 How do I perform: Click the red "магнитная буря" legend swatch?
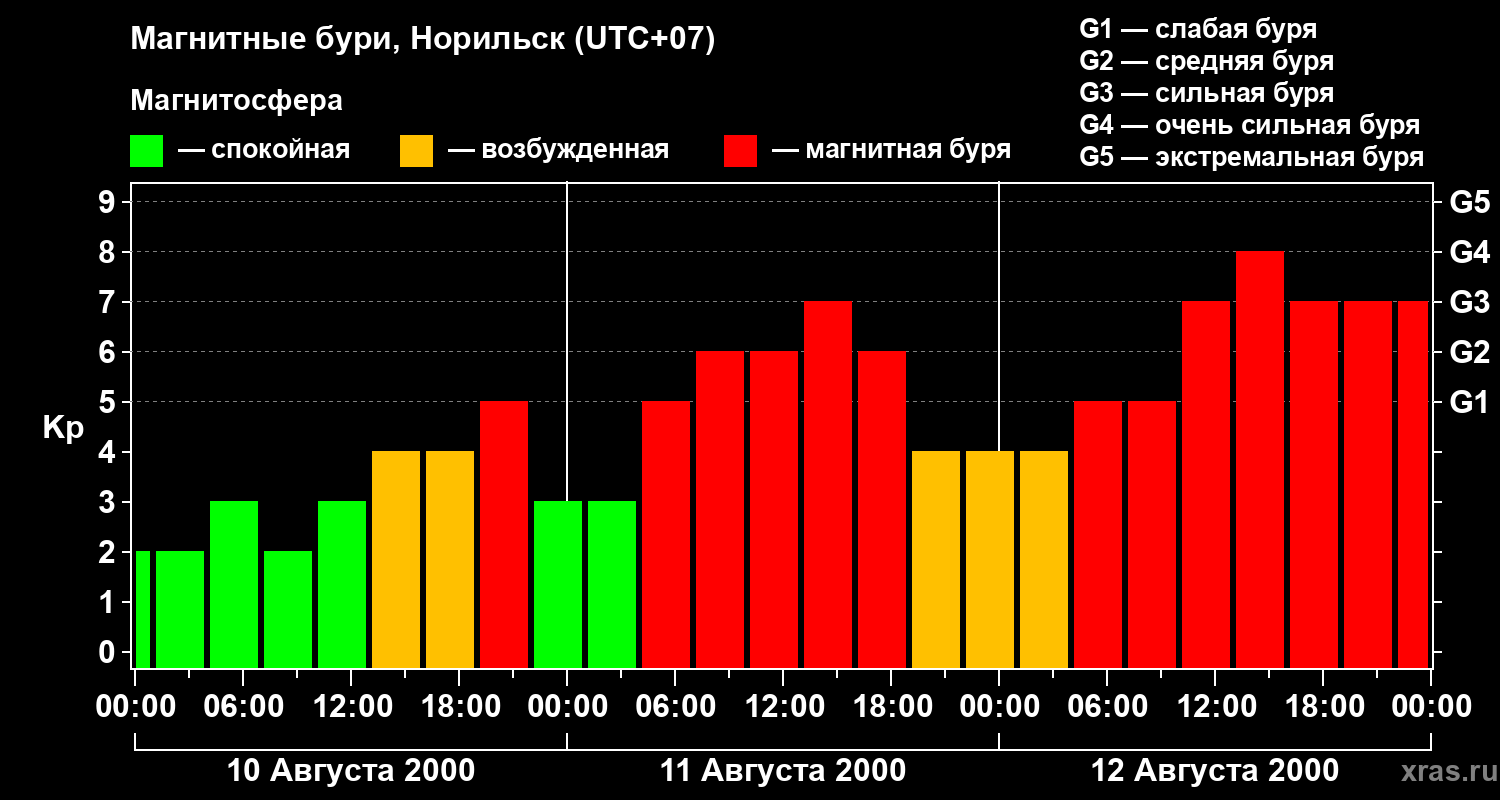click(740, 150)
